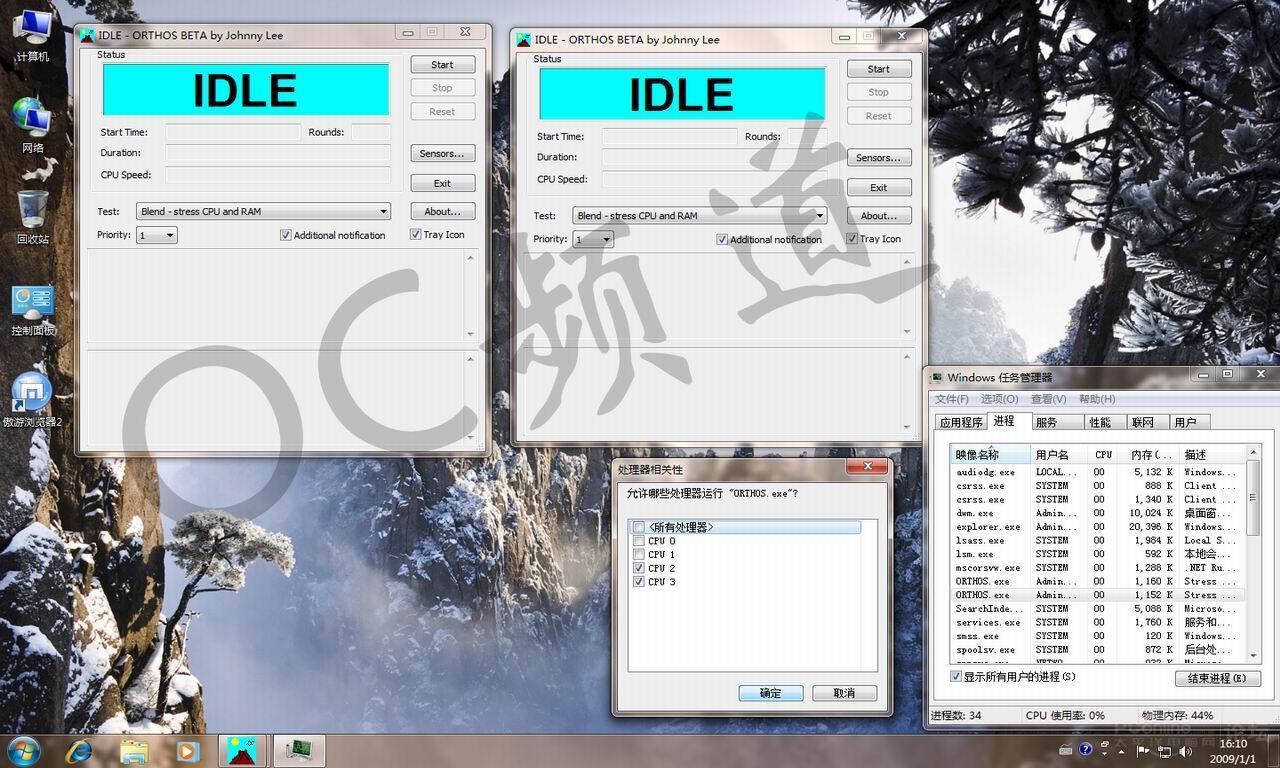
Task: Click the blue help icon in the tray
Action: click(x=1086, y=749)
